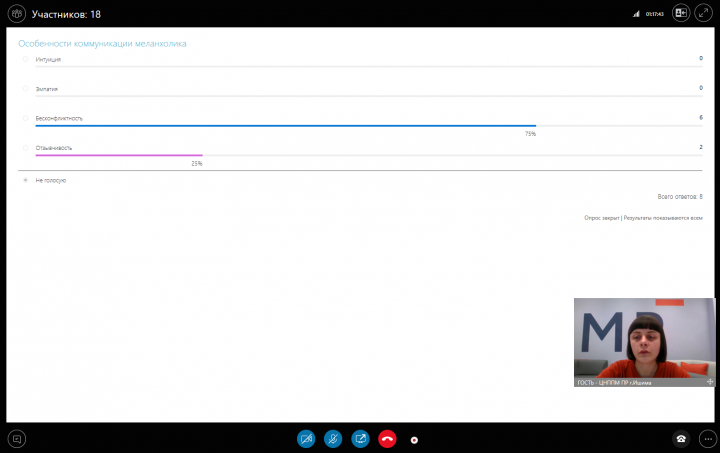Open the layout view picker
The width and height of the screenshot is (720, 453).
click(681, 14)
